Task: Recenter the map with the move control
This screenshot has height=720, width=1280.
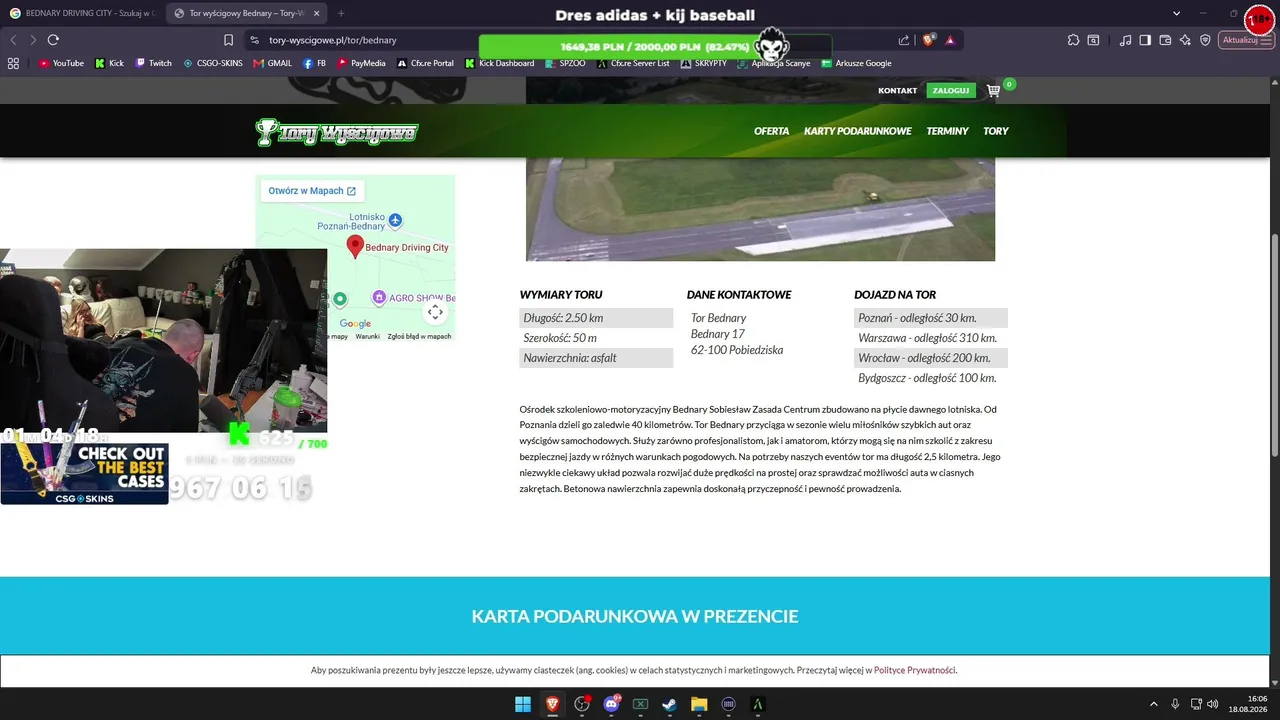Action: [x=435, y=312]
